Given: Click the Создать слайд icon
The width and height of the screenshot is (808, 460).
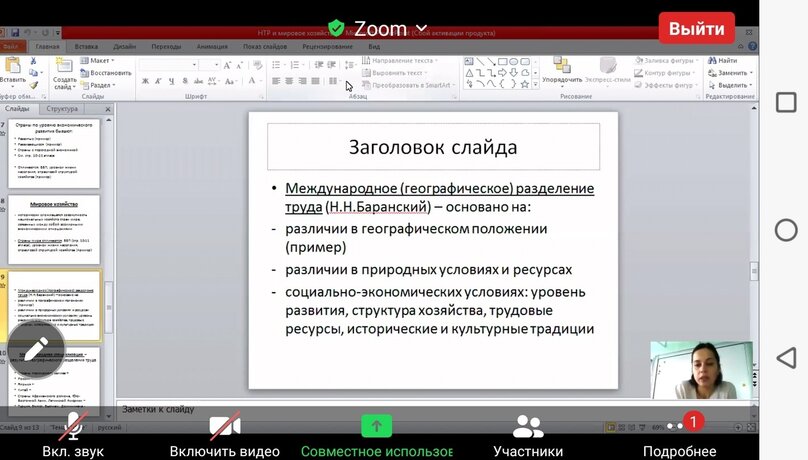Looking at the screenshot, I should tap(63, 67).
